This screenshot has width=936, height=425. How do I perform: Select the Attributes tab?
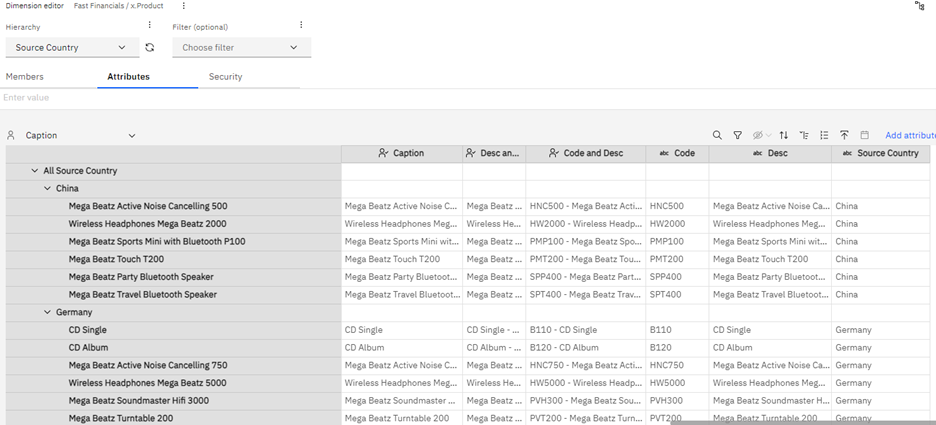coord(128,77)
